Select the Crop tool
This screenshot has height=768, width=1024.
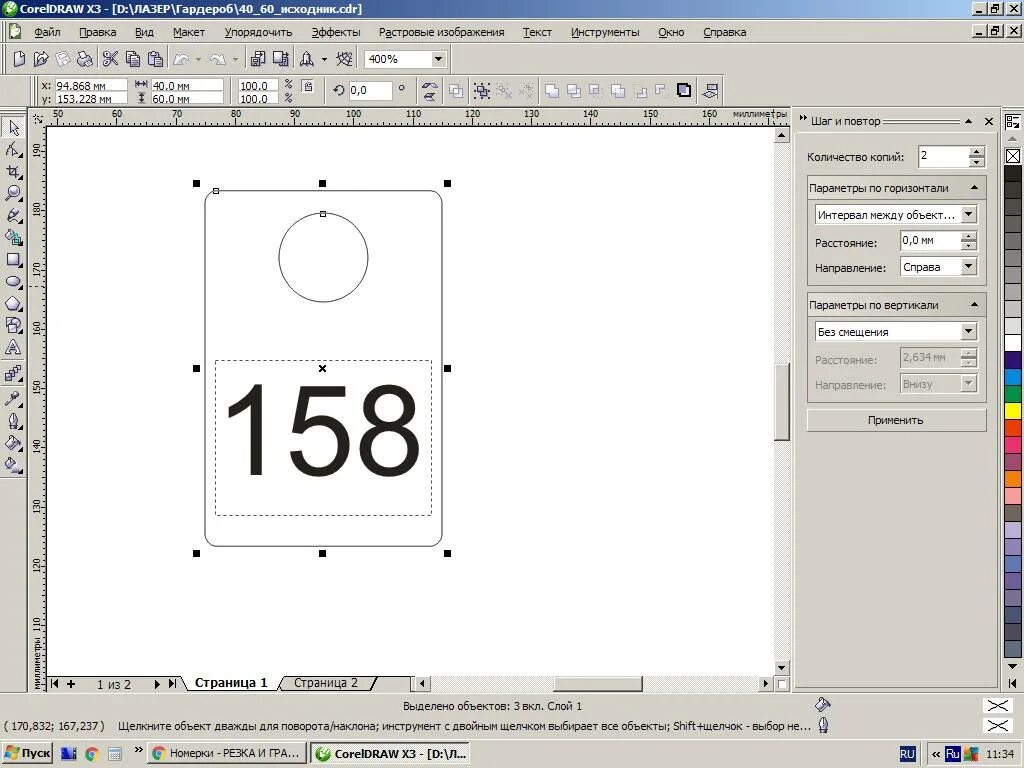pyautogui.click(x=13, y=172)
